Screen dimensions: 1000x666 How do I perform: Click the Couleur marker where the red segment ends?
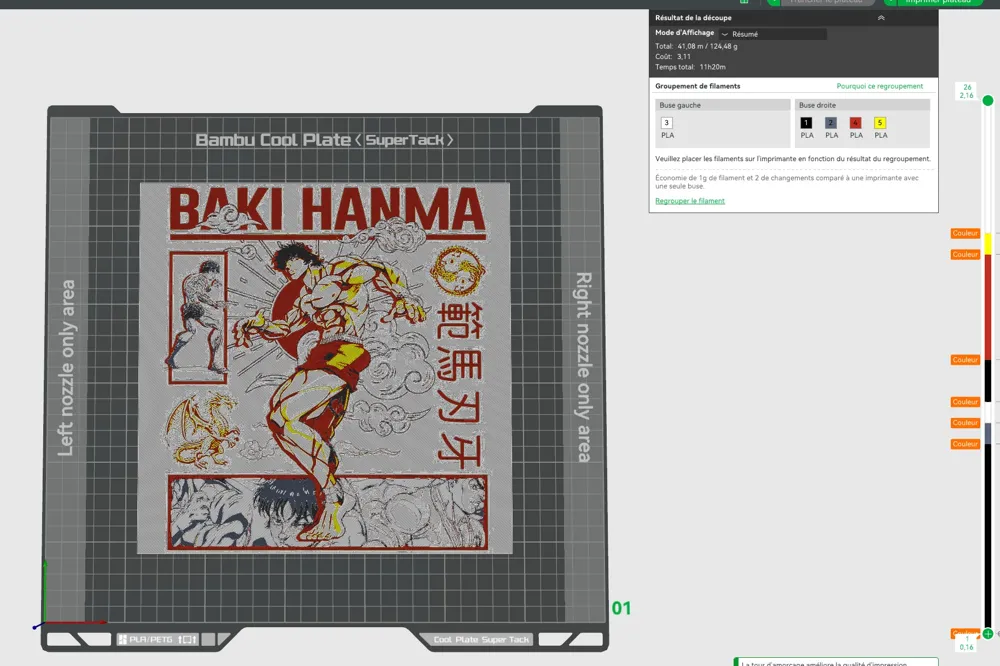click(x=965, y=360)
